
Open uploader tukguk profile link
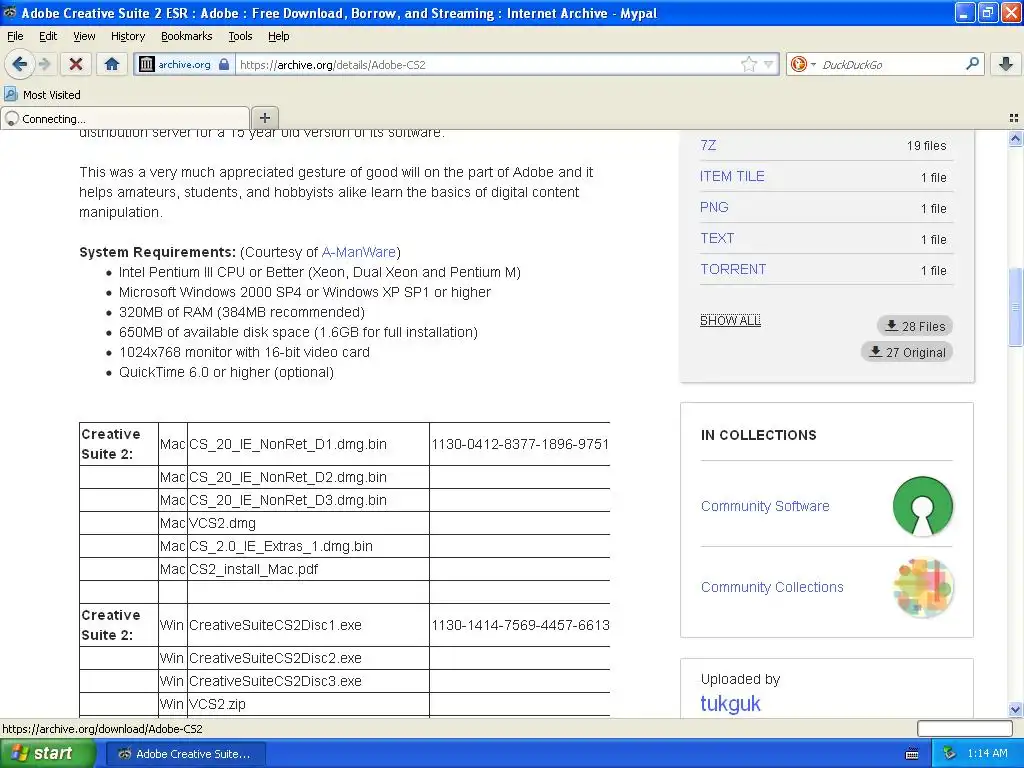click(x=730, y=704)
